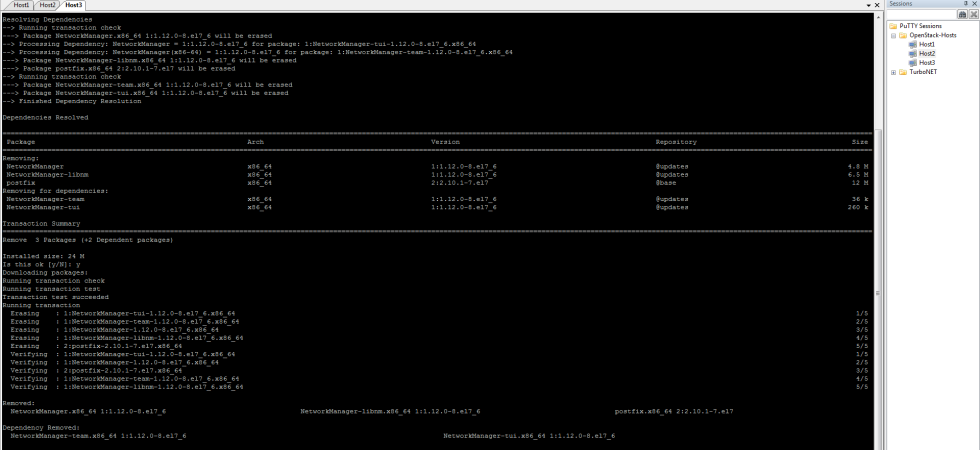The image size is (980, 450).
Task: Switch to the Host1 tab
Action: pos(22,4)
